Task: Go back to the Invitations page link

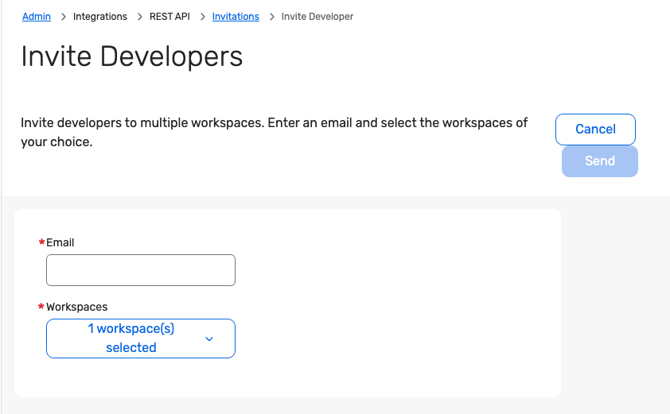Action: 235,17
